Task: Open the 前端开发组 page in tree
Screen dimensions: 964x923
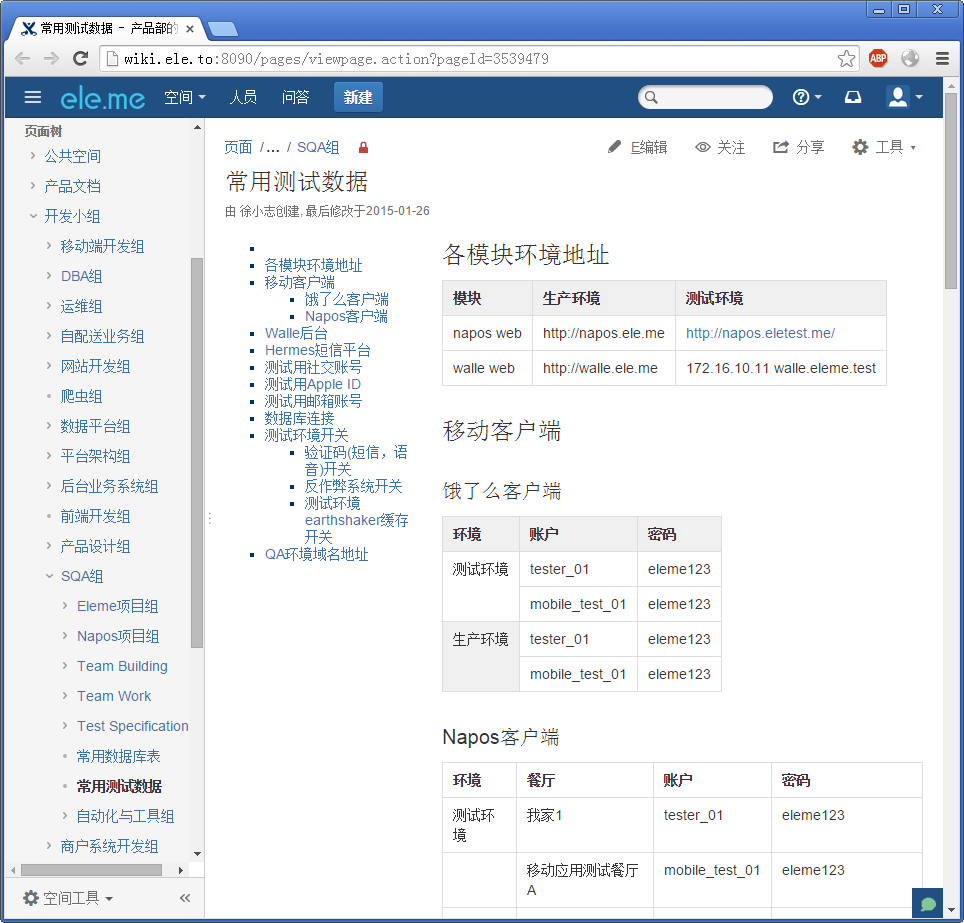Action: click(95, 516)
